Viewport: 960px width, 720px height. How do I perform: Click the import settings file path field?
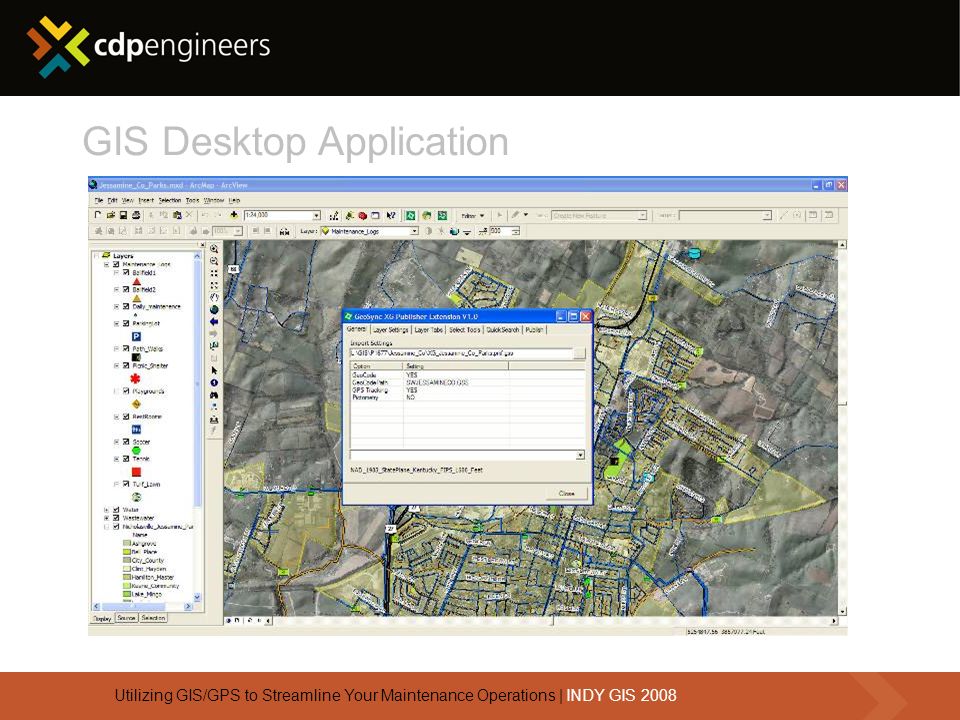(461, 353)
